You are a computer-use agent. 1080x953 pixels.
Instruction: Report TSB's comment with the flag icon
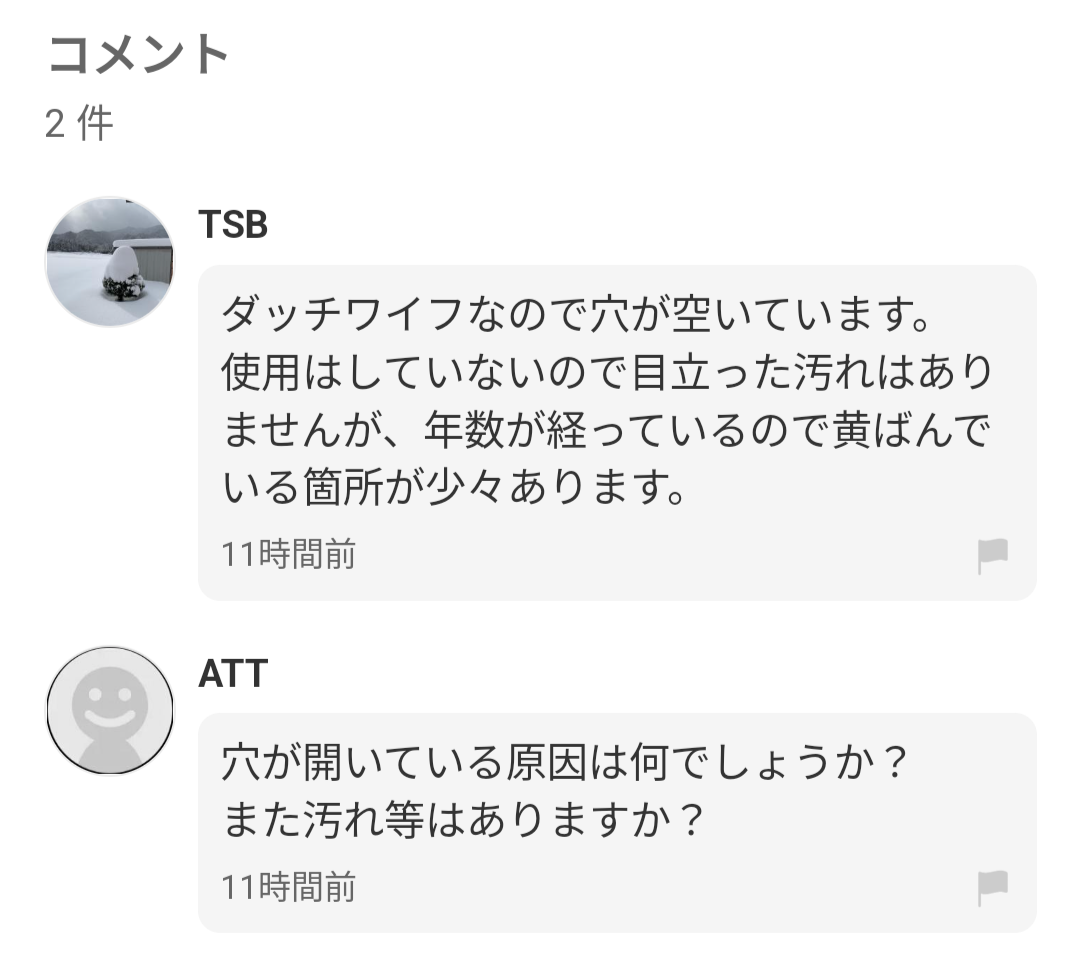pyautogui.click(x=993, y=555)
